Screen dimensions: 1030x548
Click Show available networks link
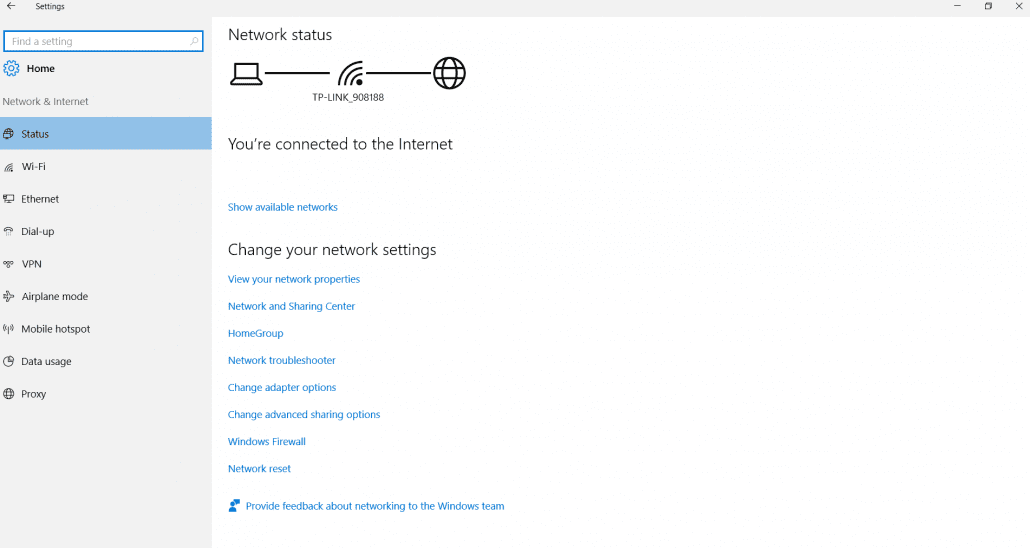pyautogui.click(x=283, y=207)
